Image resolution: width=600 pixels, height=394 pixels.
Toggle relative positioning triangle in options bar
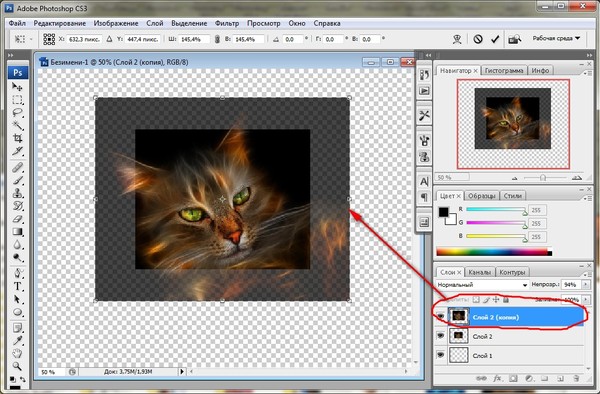click(x=109, y=39)
